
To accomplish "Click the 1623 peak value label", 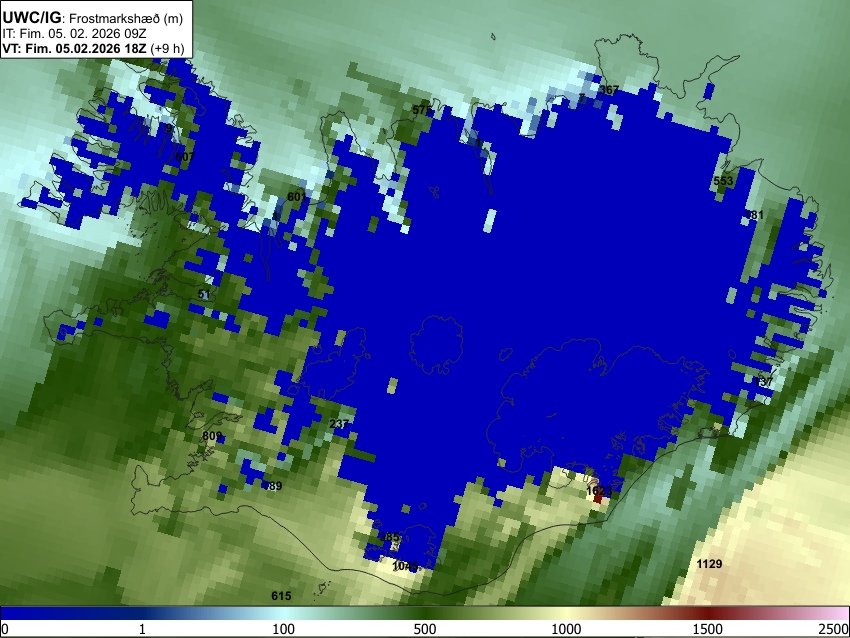I will point(599,492).
